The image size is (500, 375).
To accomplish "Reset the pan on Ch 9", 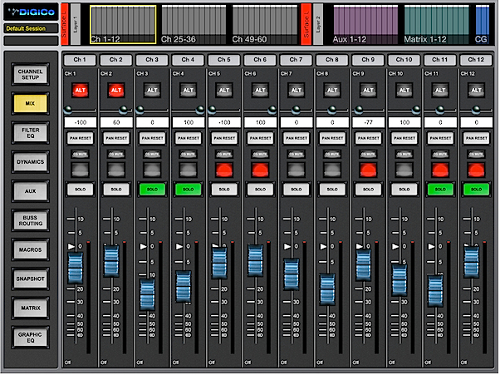I will pyautogui.click(x=368, y=138).
